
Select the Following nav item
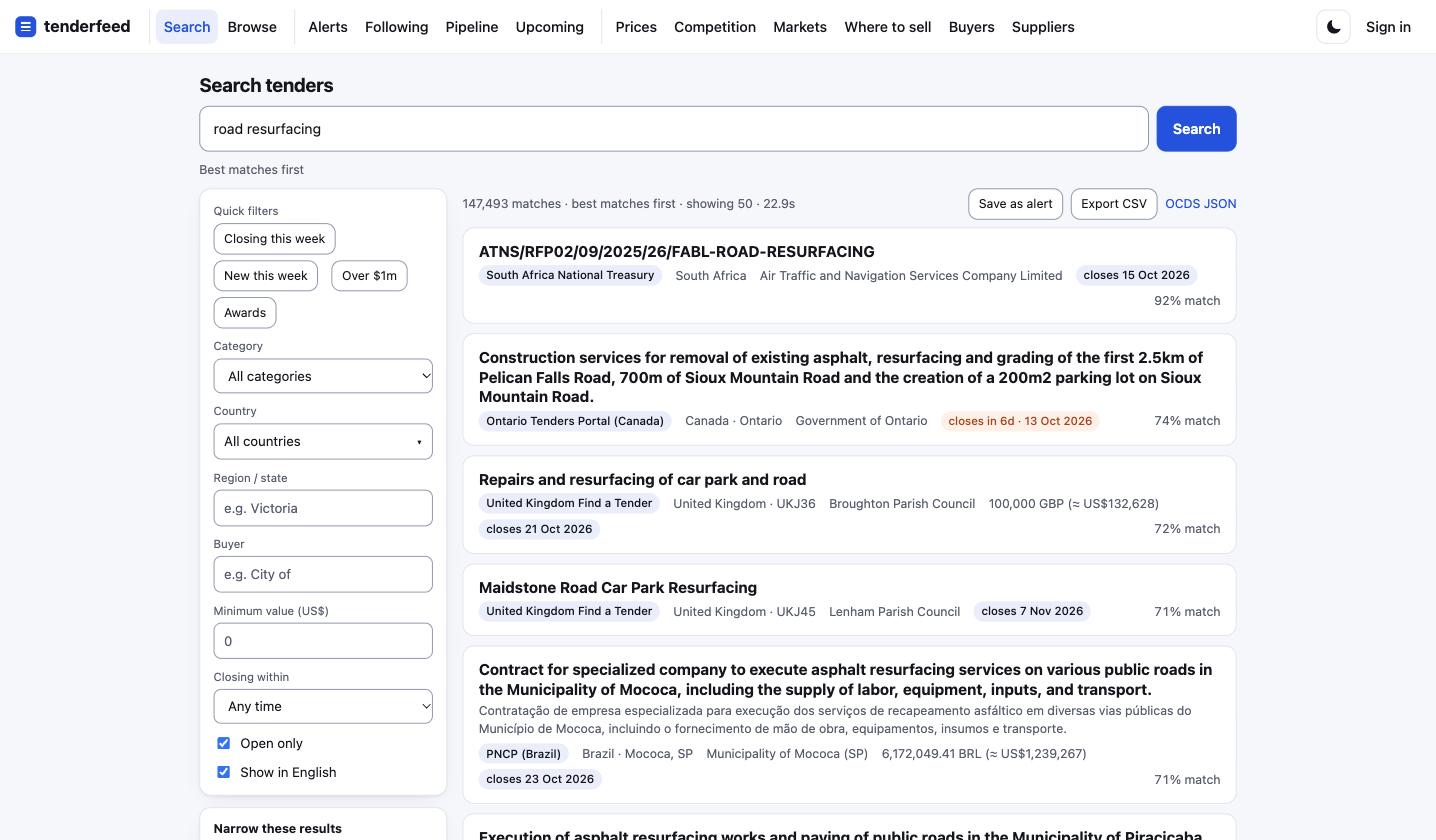pos(396,27)
